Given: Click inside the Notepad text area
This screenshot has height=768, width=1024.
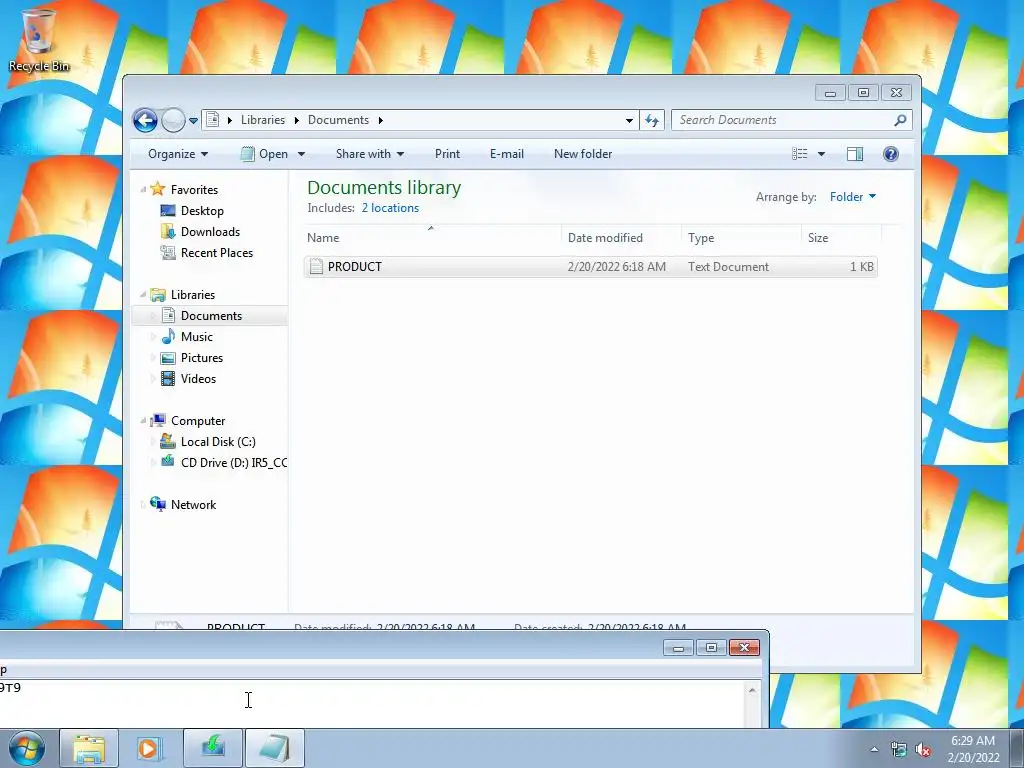Looking at the screenshot, I should click(372, 704).
